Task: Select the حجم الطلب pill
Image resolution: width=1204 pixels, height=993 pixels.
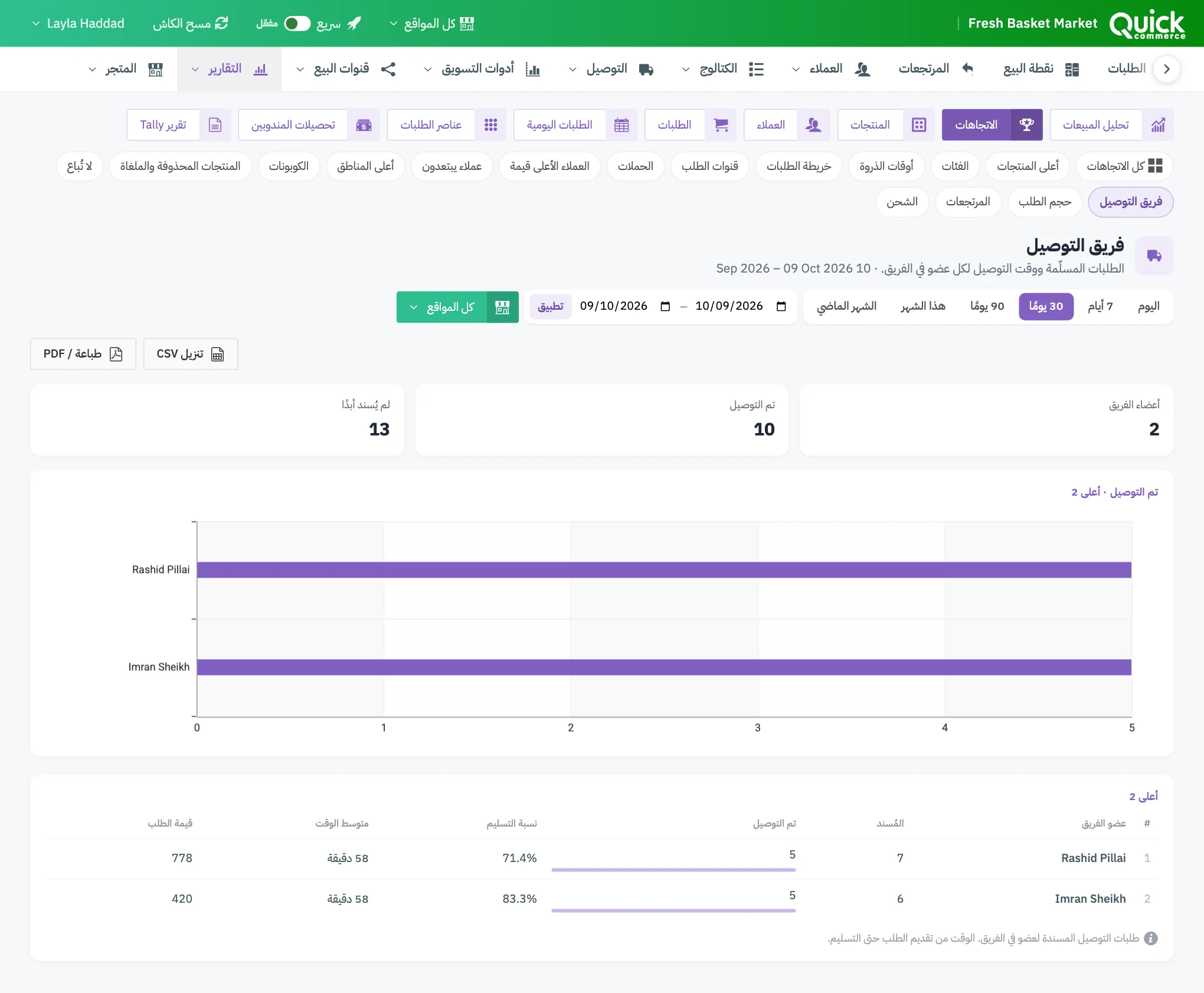Action: point(1045,202)
